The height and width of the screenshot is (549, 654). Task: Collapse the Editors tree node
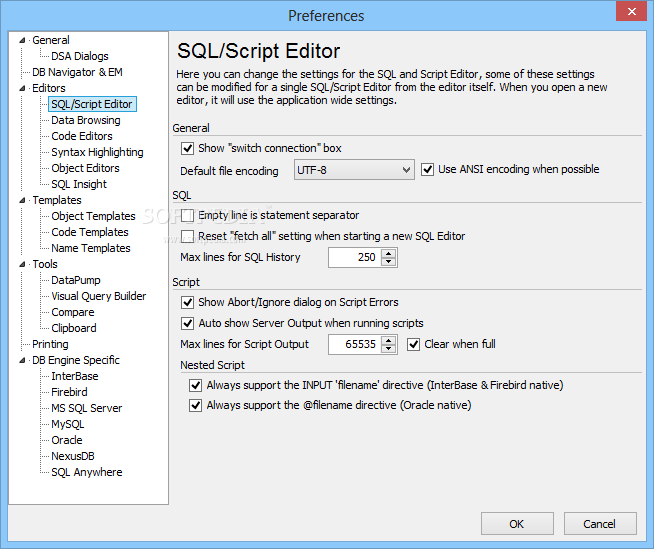(x=22, y=88)
